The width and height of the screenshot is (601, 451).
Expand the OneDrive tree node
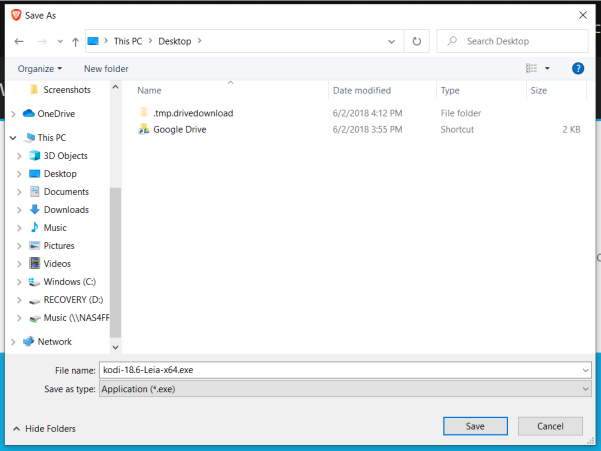click(13, 114)
